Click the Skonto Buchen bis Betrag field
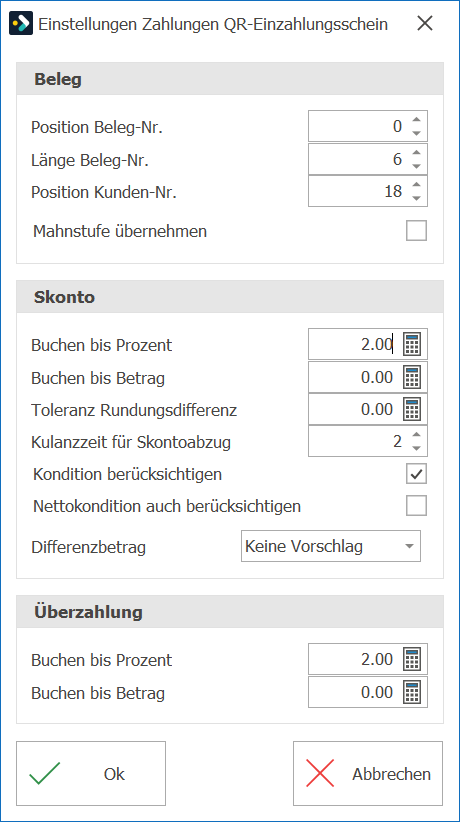Viewport: 460px width, 822px height. (368, 377)
